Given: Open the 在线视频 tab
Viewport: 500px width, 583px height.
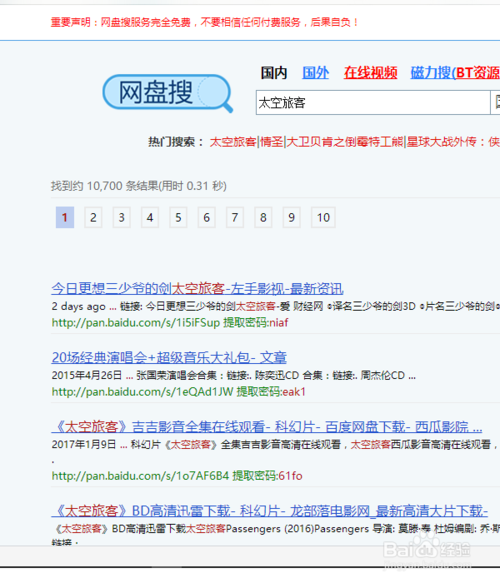Looking at the screenshot, I should [x=370, y=73].
